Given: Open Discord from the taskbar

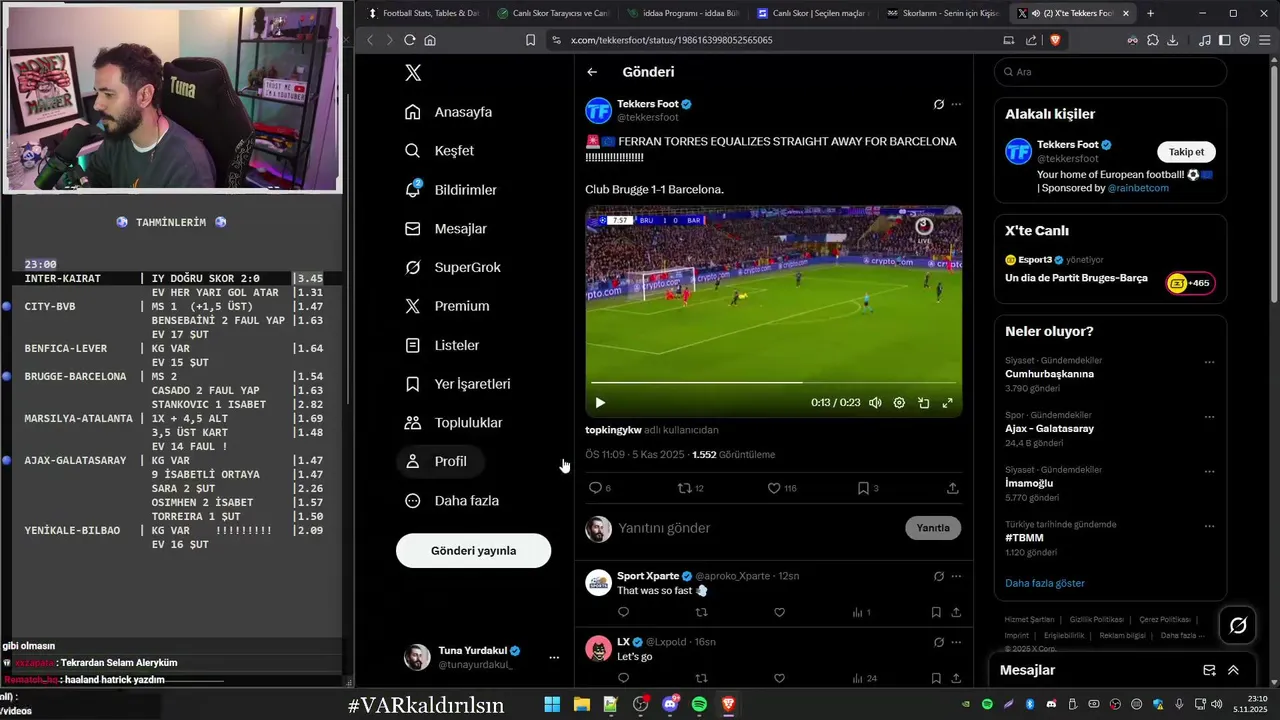Looking at the screenshot, I should [669, 705].
